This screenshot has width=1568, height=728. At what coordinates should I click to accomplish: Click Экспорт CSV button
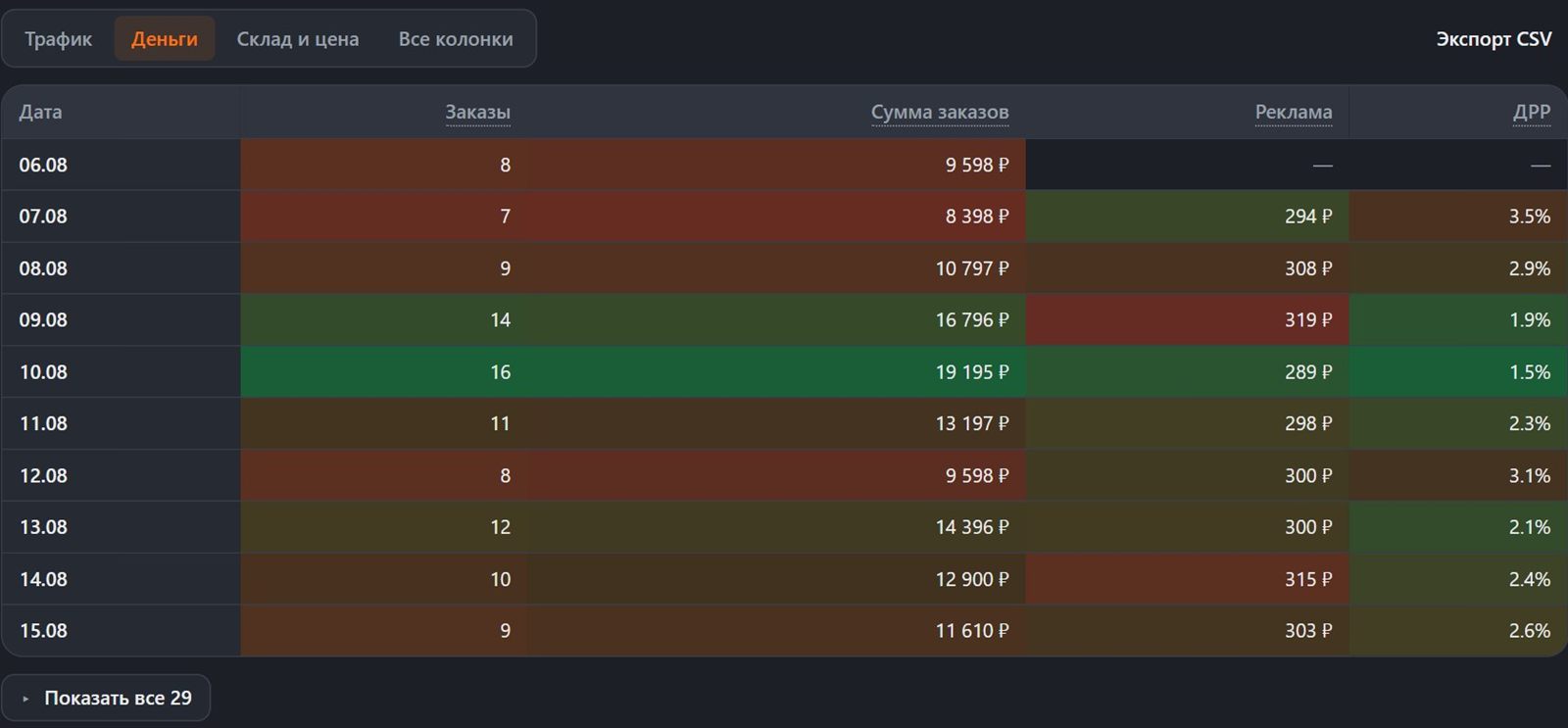pos(1494,39)
